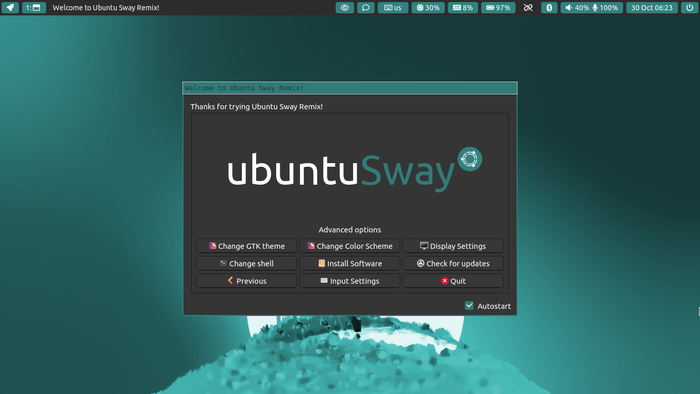Click the CPU usage 30% indicator
This screenshot has width=700, height=394.
(x=428, y=8)
